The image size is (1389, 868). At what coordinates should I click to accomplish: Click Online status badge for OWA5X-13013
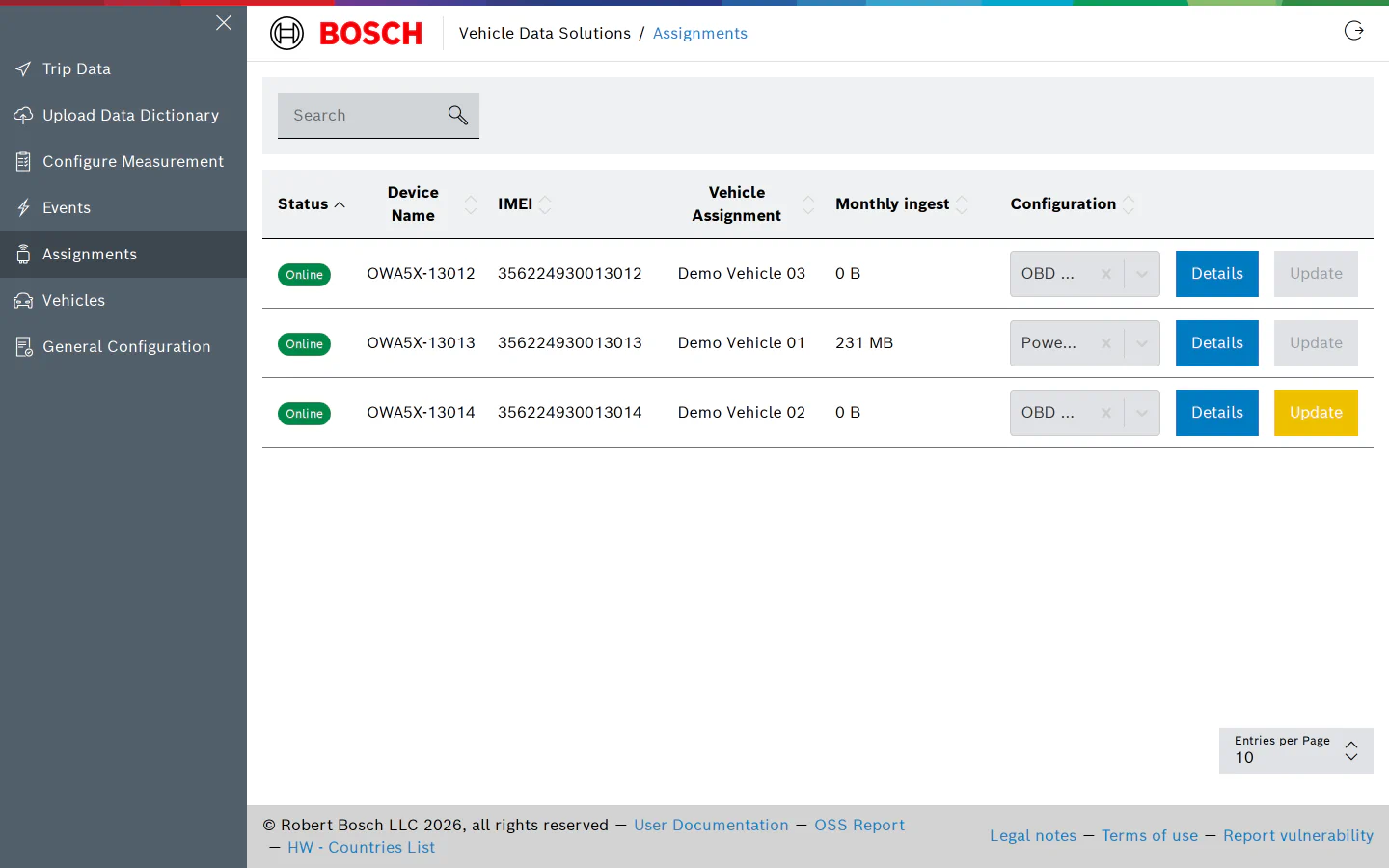304,344
